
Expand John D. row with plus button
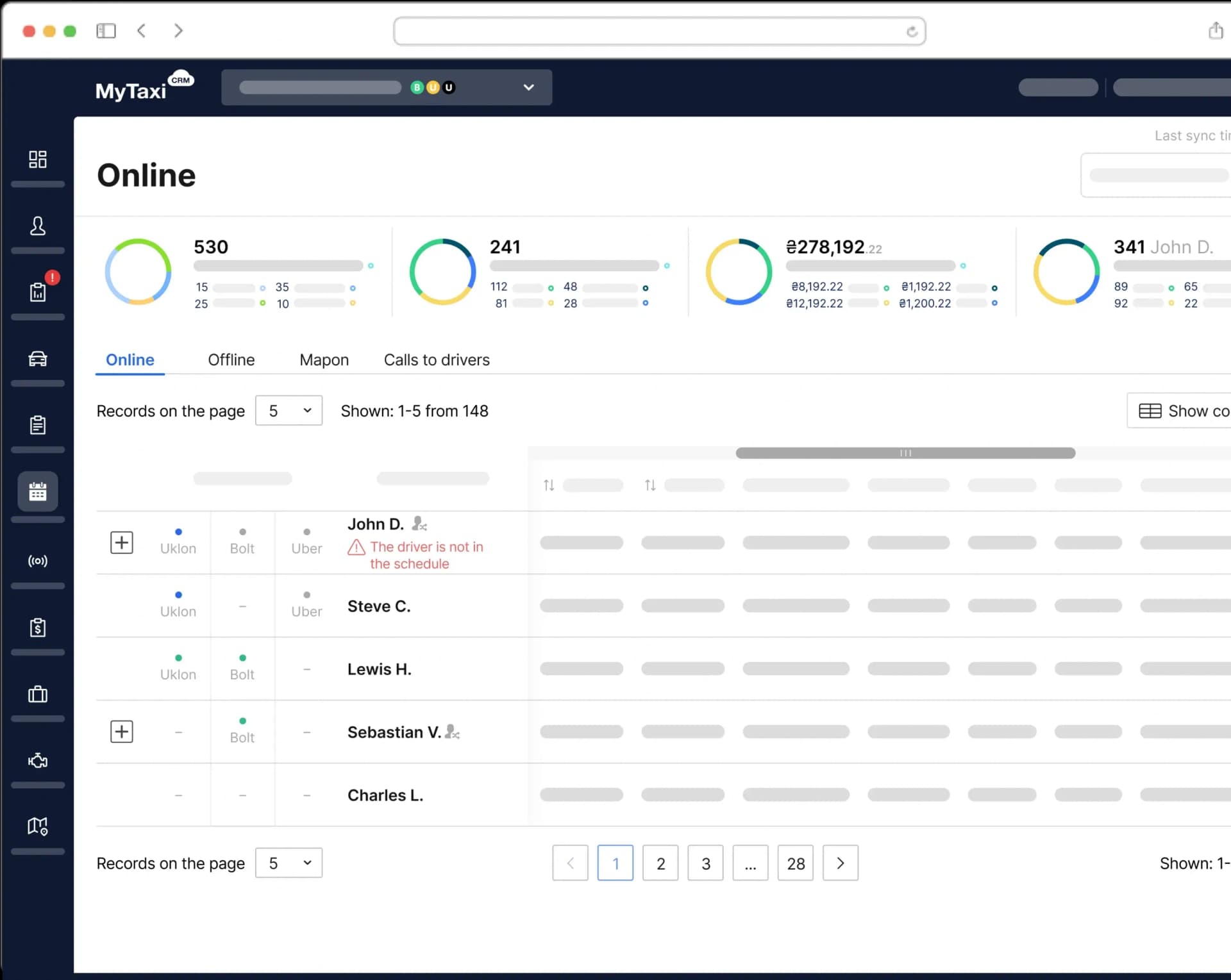(x=122, y=543)
